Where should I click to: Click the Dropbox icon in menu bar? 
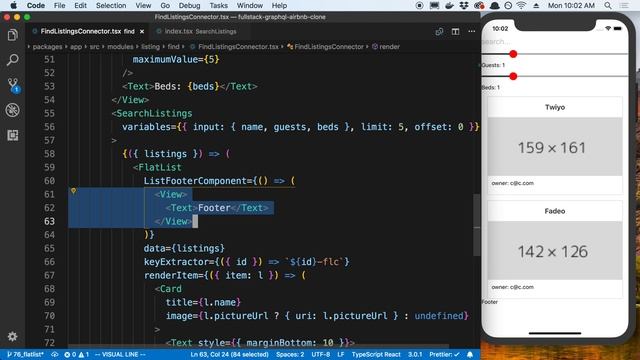pyautogui.click(x=464, y=5)
